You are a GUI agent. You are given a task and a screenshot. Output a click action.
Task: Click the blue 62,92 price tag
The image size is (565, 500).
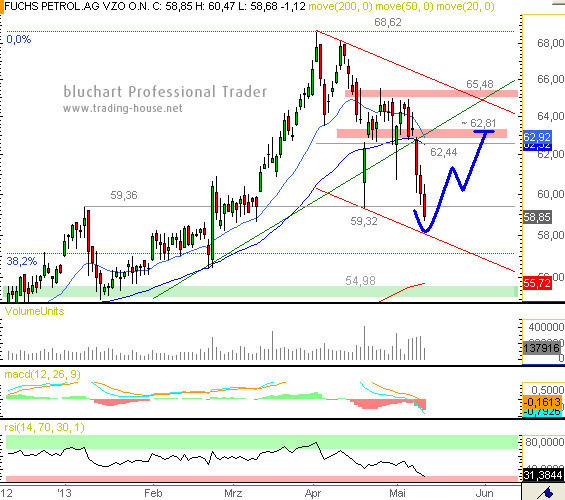[x=537, y=137]
